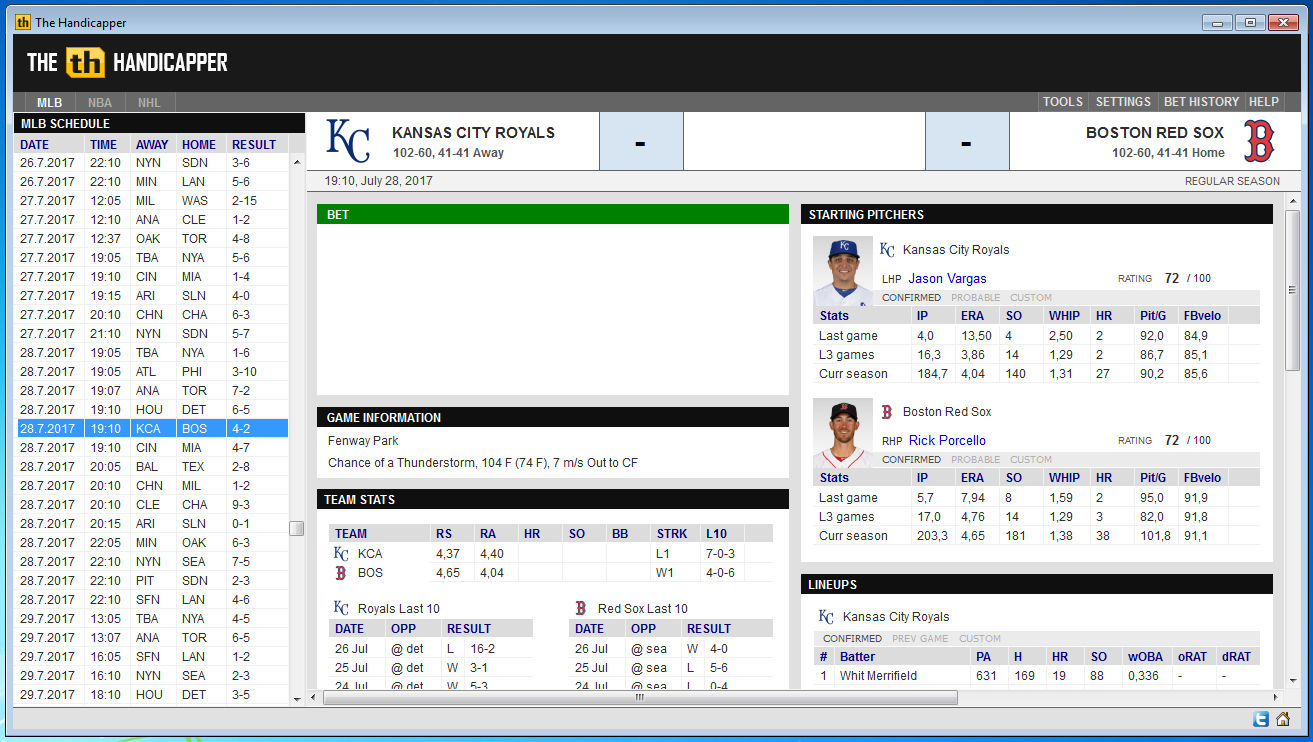This screenshot has width=1313, height=742.
Task: Click the Kansas City Royals header logo
Action: (x=348, y=141)
